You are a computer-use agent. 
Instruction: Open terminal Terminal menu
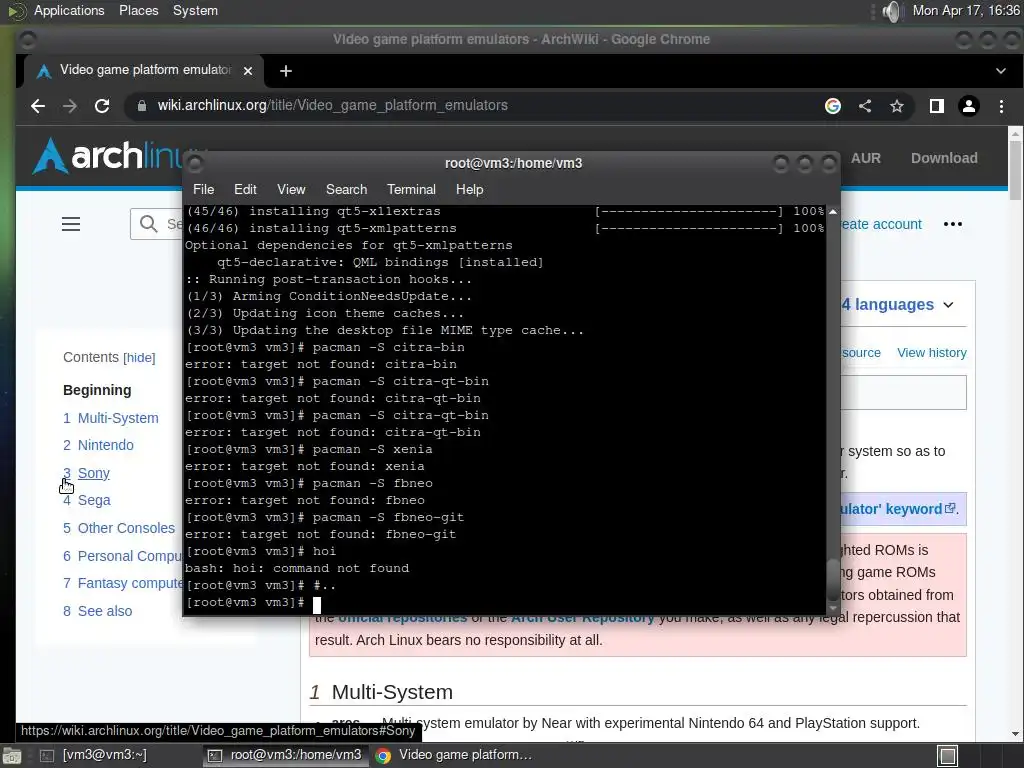click(411, 189)
